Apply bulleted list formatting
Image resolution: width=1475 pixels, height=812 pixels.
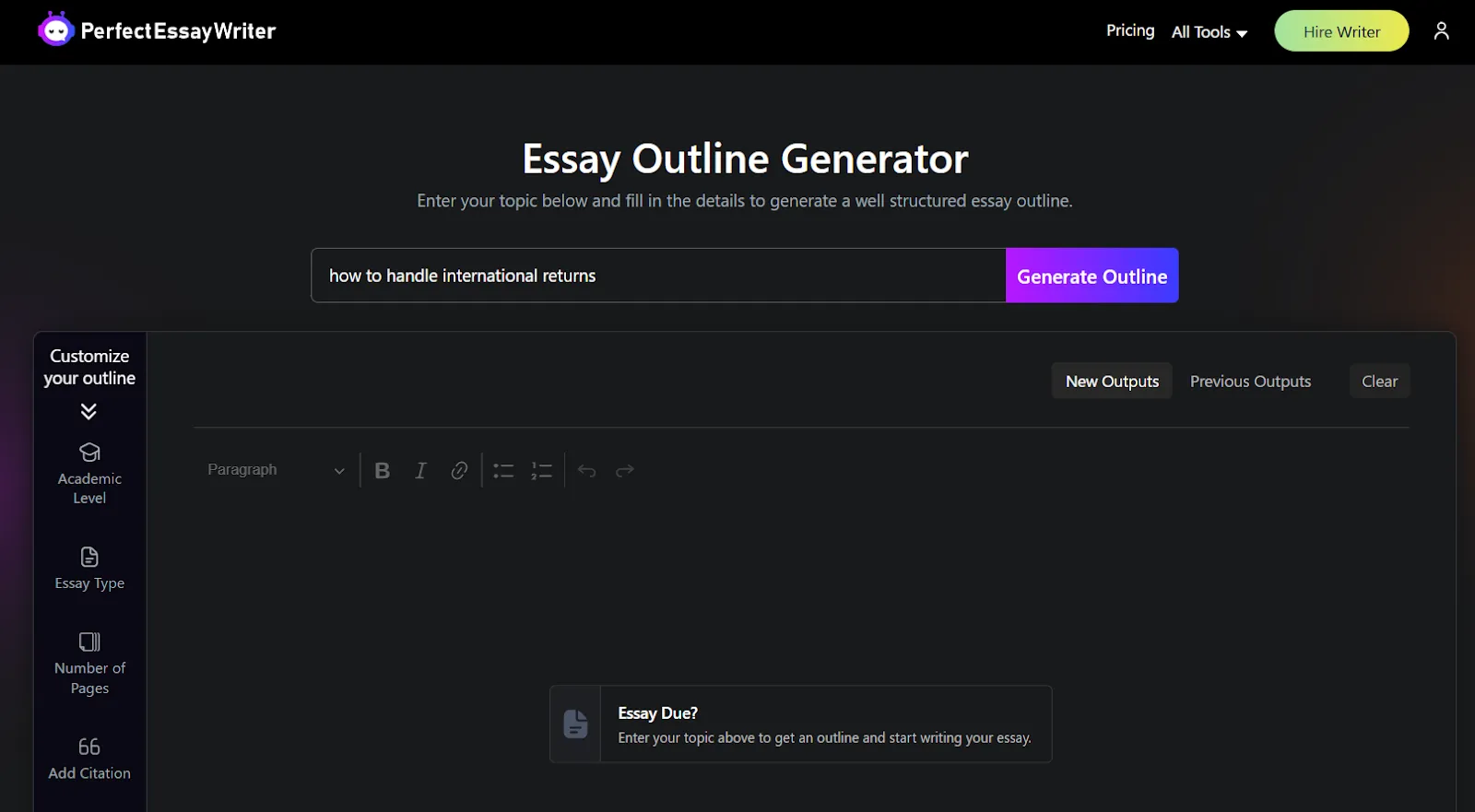pos(503,471)
